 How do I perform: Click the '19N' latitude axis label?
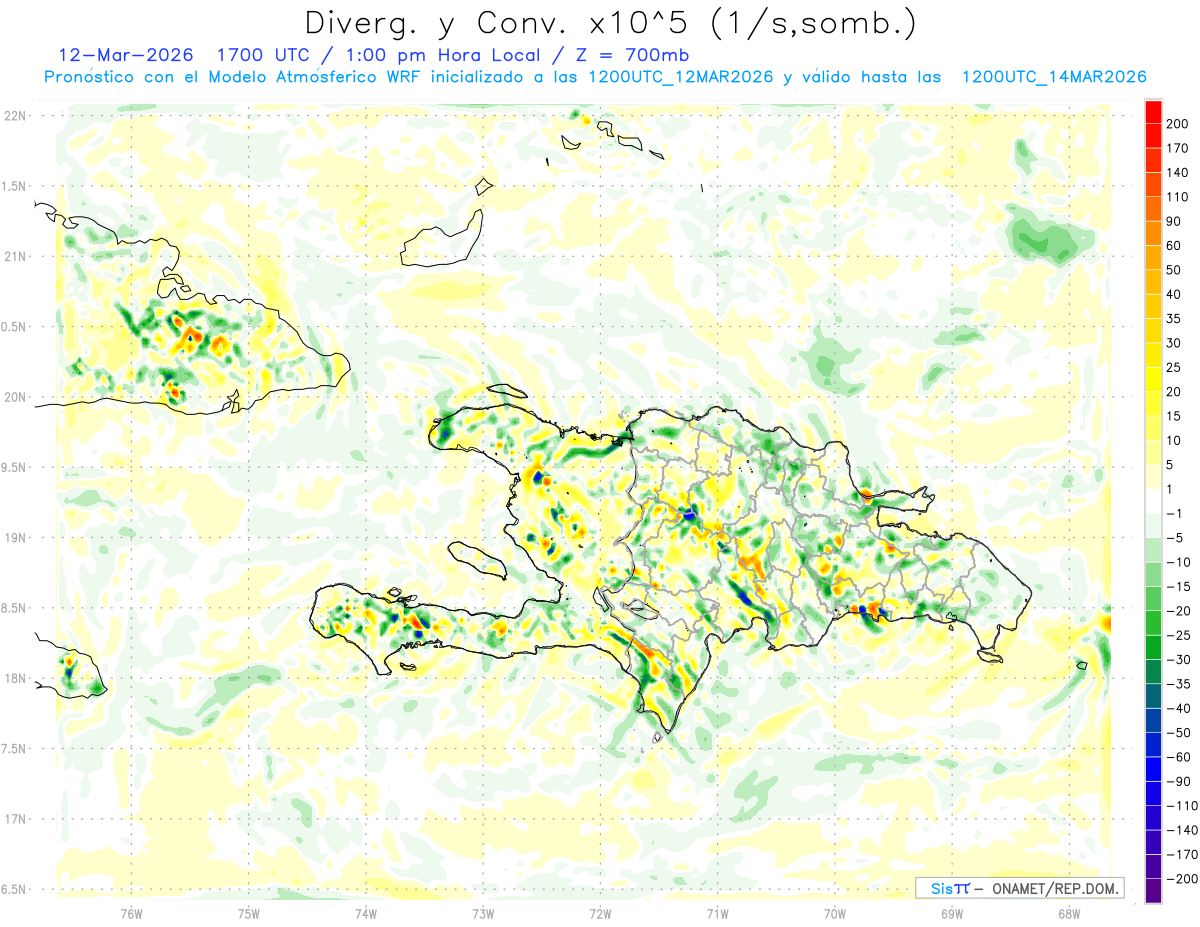pyautogui.click(x=14, y=538)
